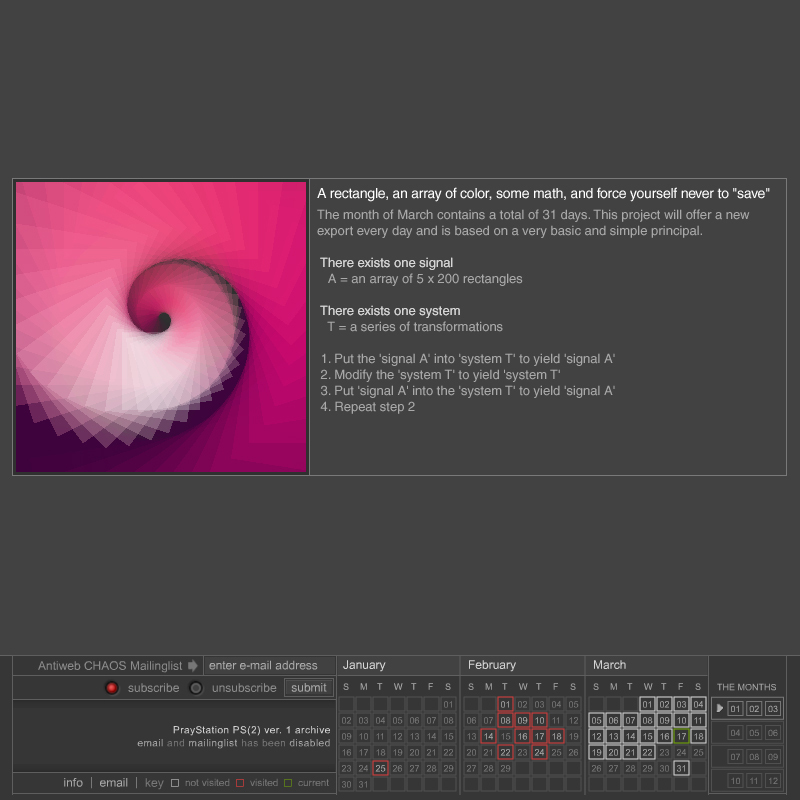Open March 09 in the calendar

click(664, 720)
